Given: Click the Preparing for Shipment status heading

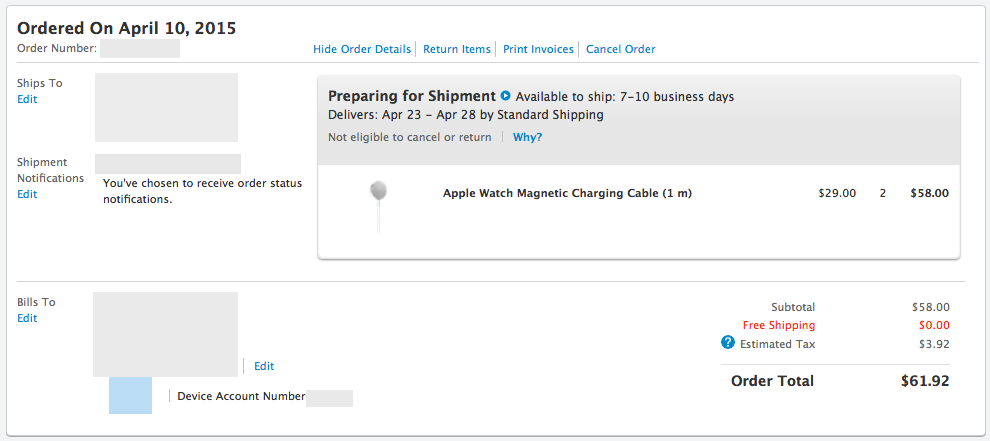Looking at the screenshot, I should pyautogui.click(x=412, y=96).
